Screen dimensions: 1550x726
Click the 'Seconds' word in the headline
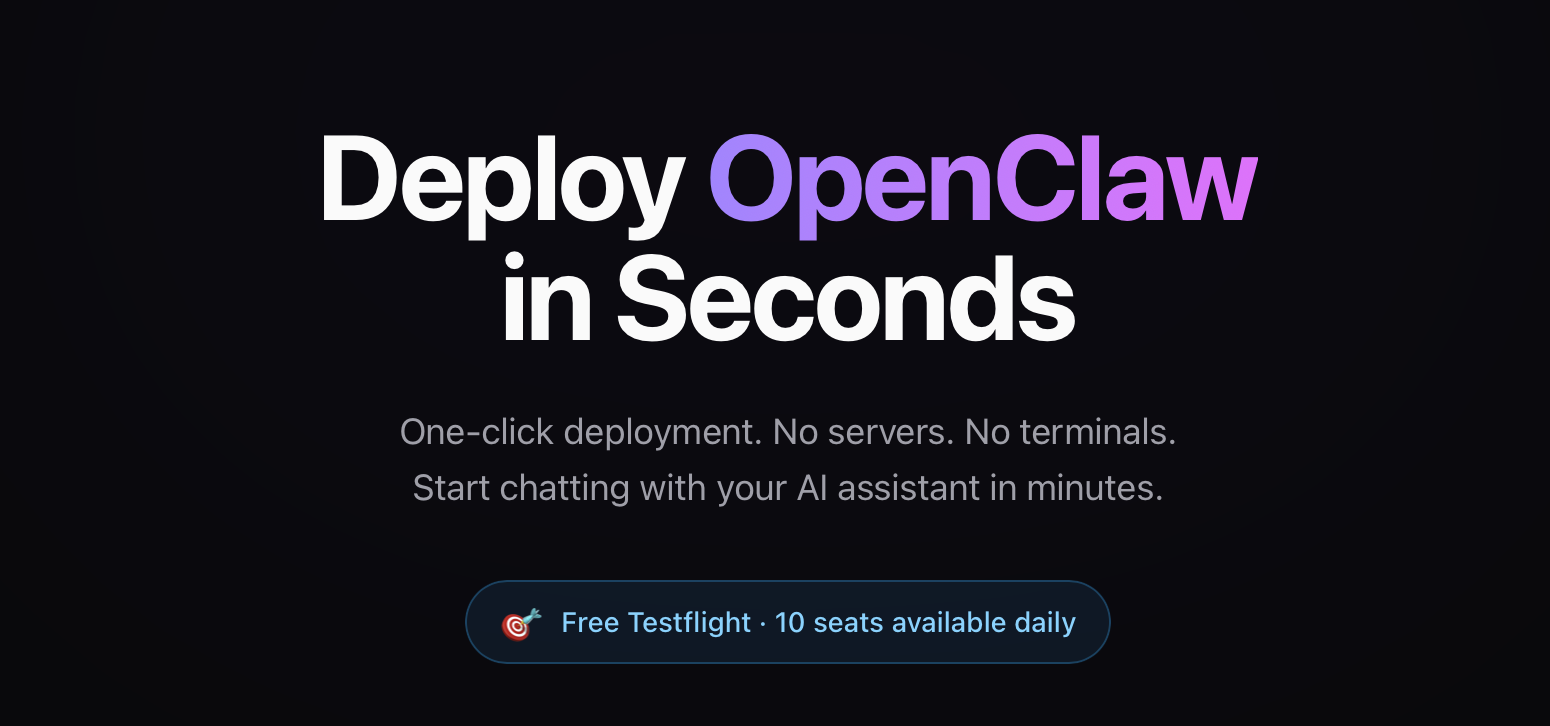[845, 296]
